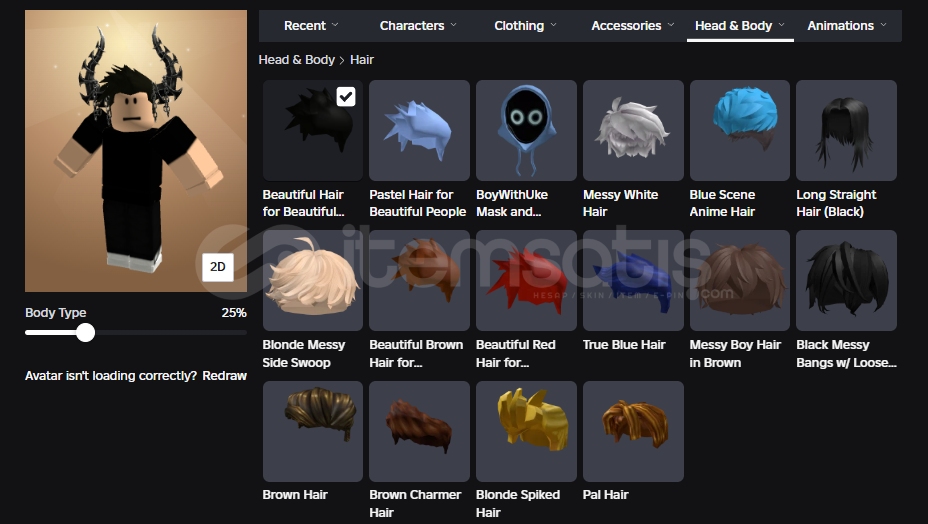Screen dimensions: 928x524
Task: Click the Hair breadcrumb
Action: [362, 60]
